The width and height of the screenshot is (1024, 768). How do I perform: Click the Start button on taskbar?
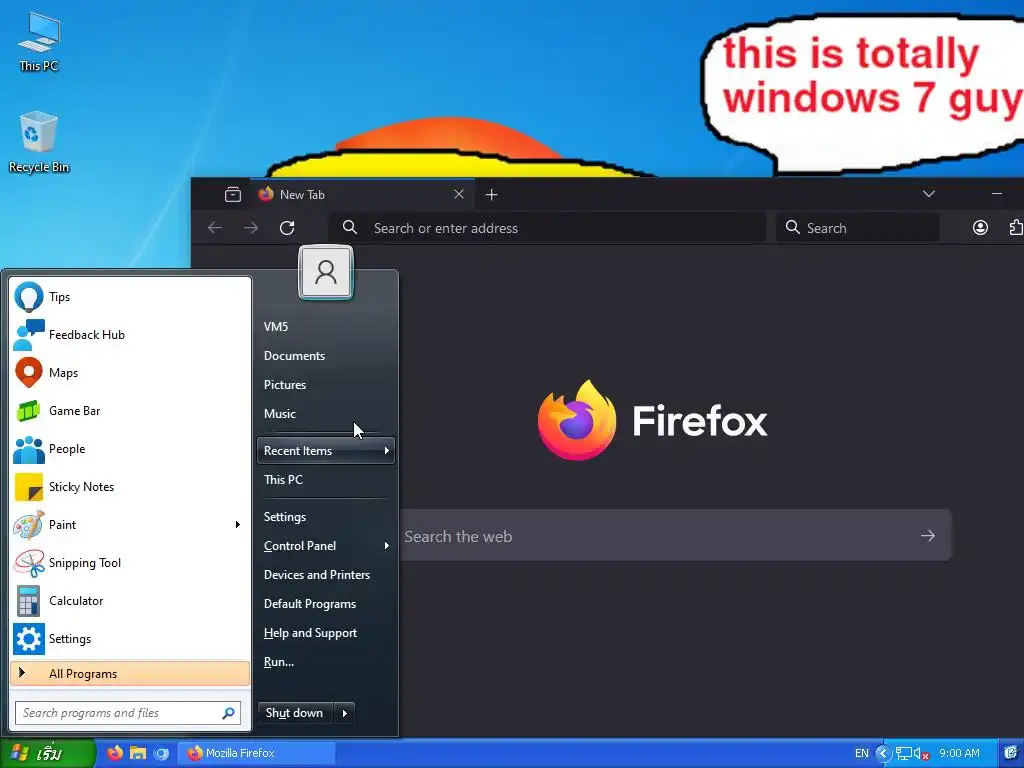click(x=48, y=753)
